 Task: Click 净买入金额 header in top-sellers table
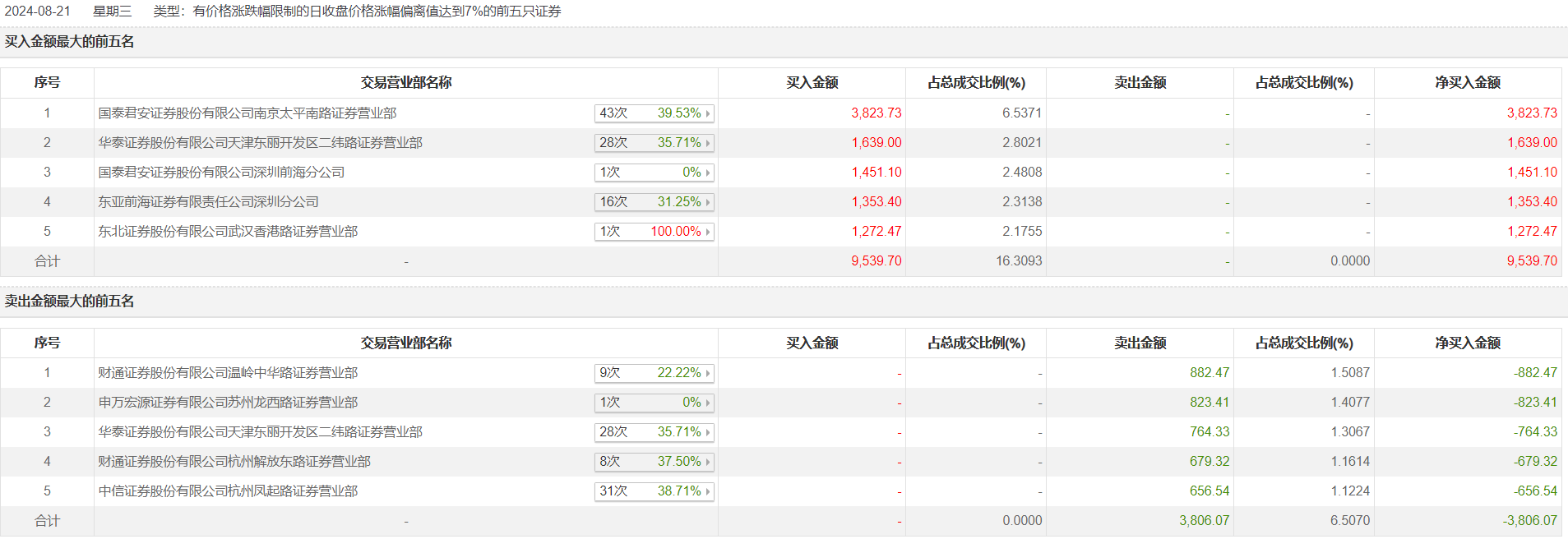pos(1467,343)
